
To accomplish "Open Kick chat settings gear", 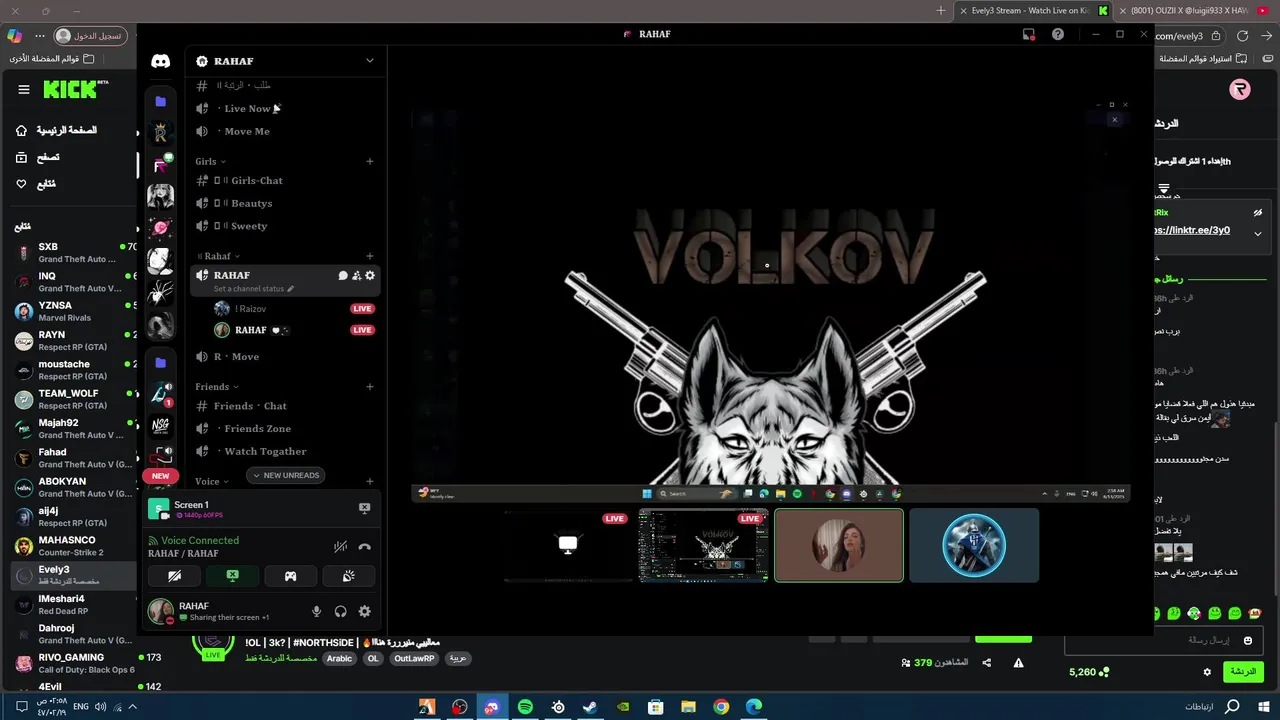I will tap(1207, 672).
